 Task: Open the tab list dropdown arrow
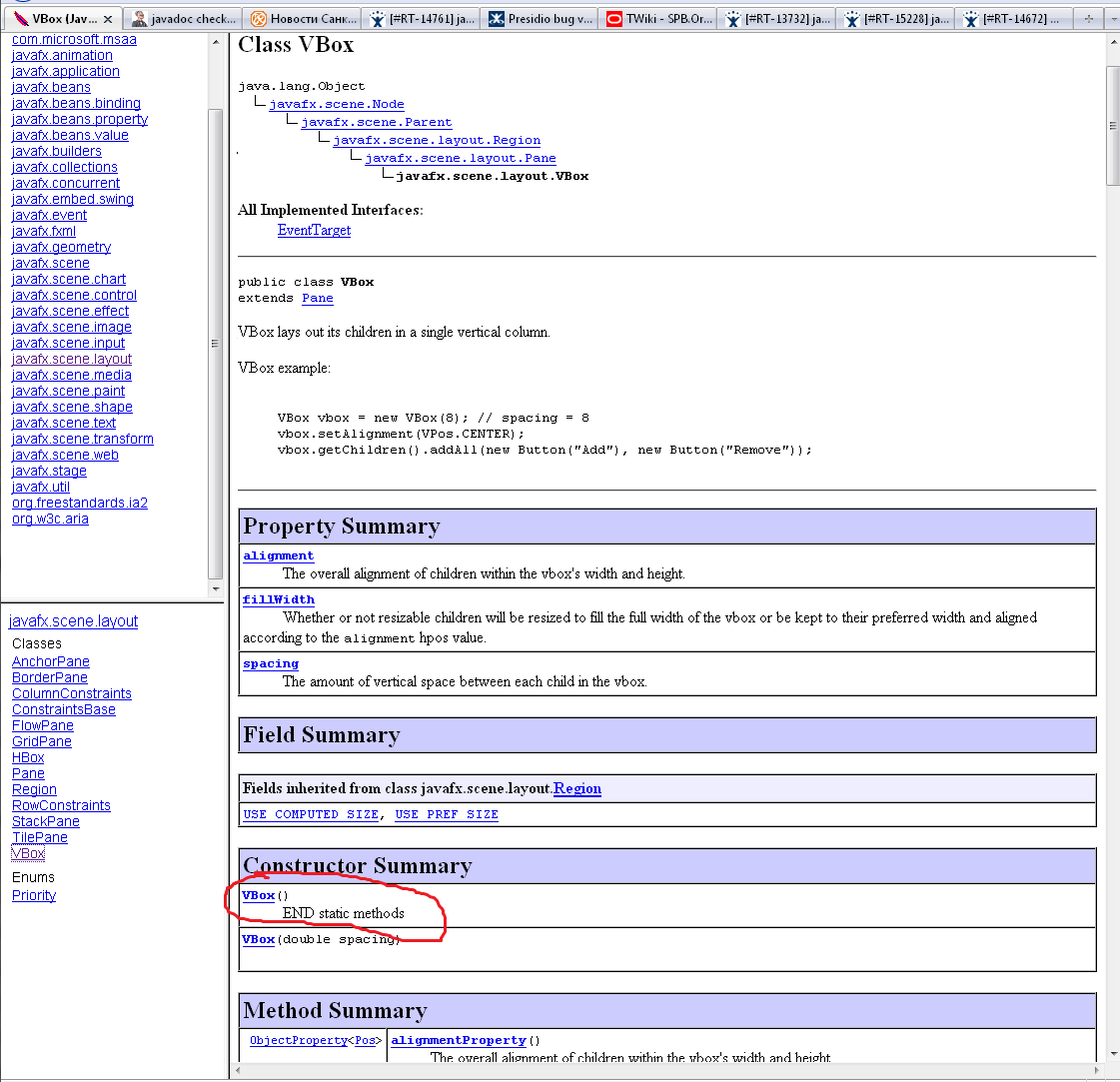point(1112,19)
